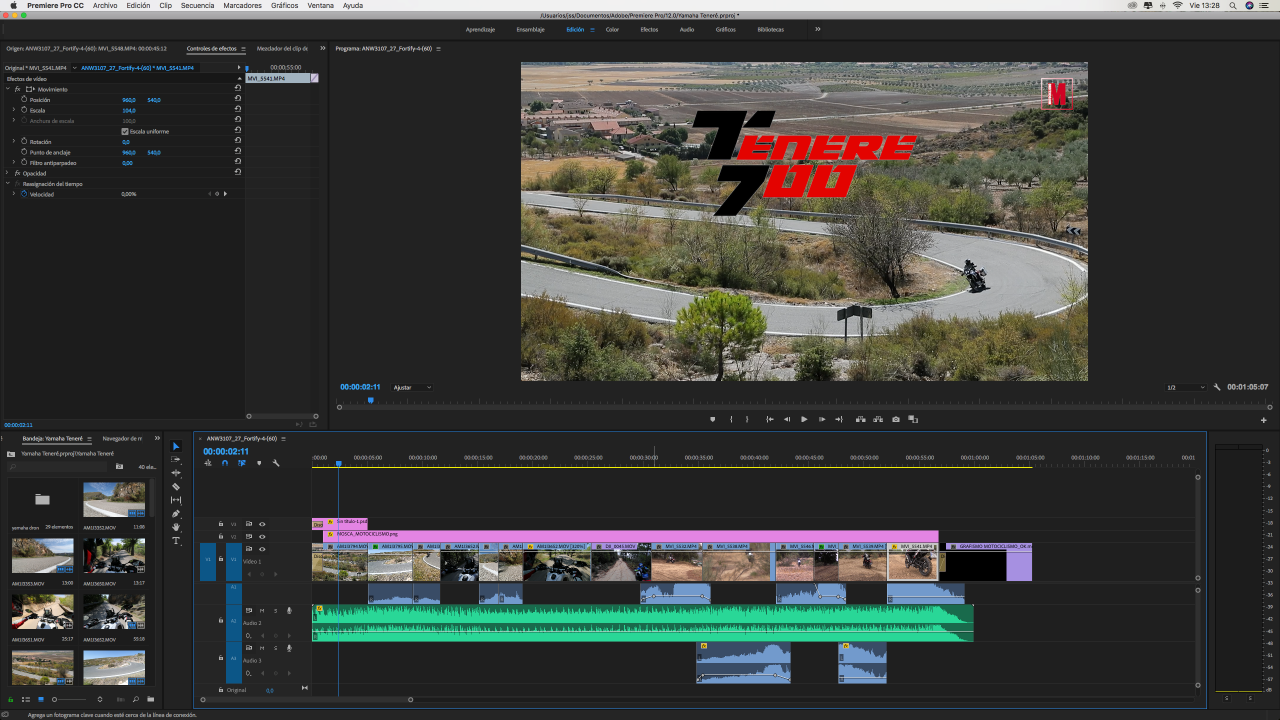Reset the Posición parameter
1280x720 pixels.
238,100
